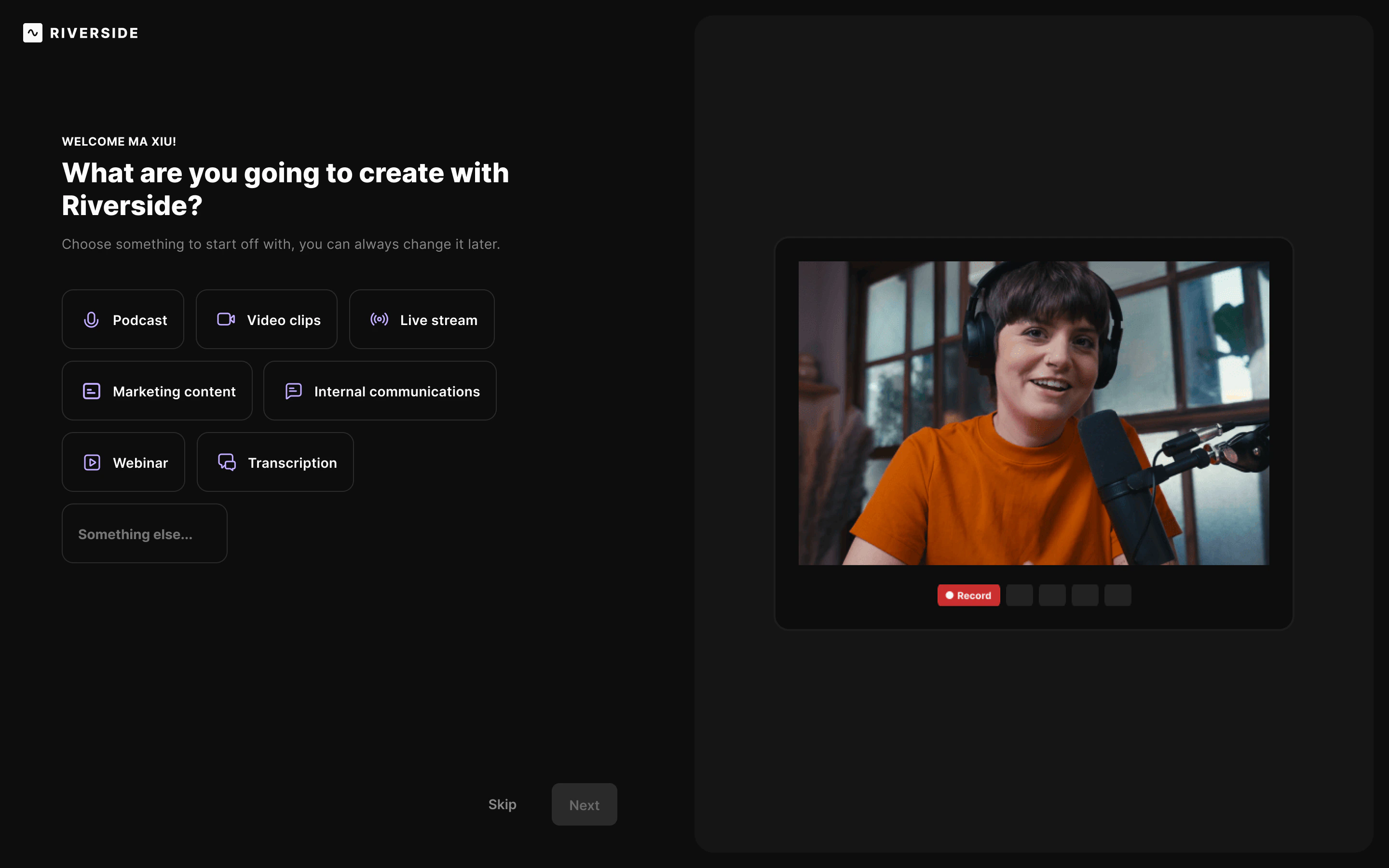Click the RIVERSIDE wordmark text
This screenshot has height=868, width=1389.
94,33
